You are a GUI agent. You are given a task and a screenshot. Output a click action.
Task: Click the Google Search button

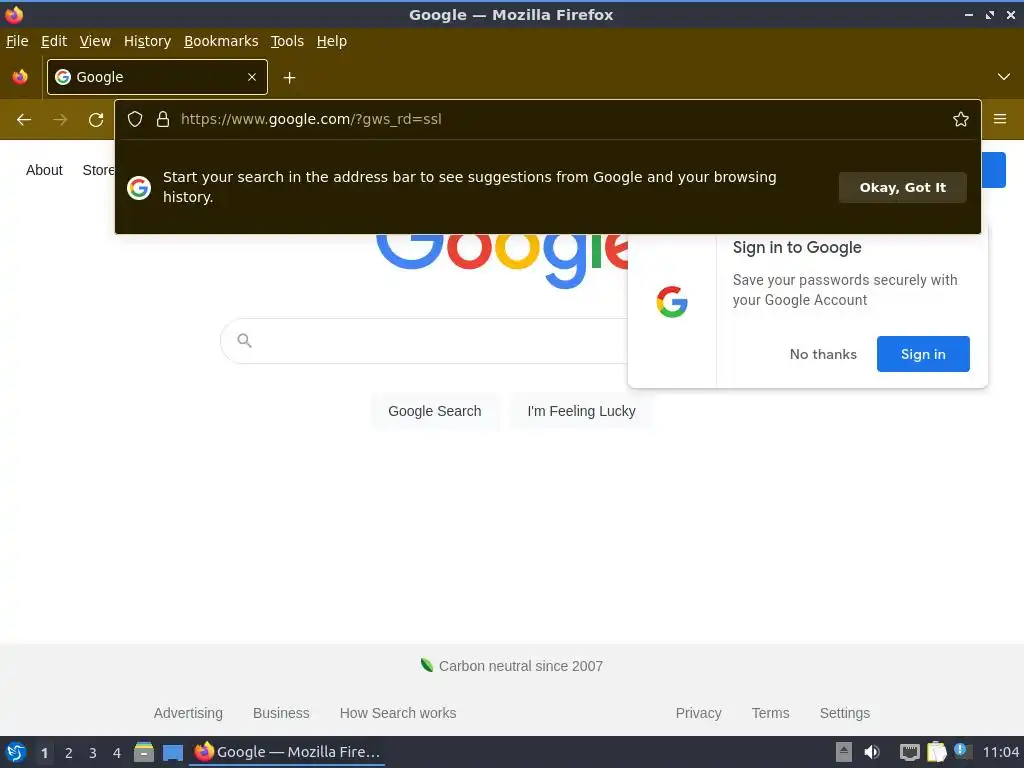click(x=434, y=411)
